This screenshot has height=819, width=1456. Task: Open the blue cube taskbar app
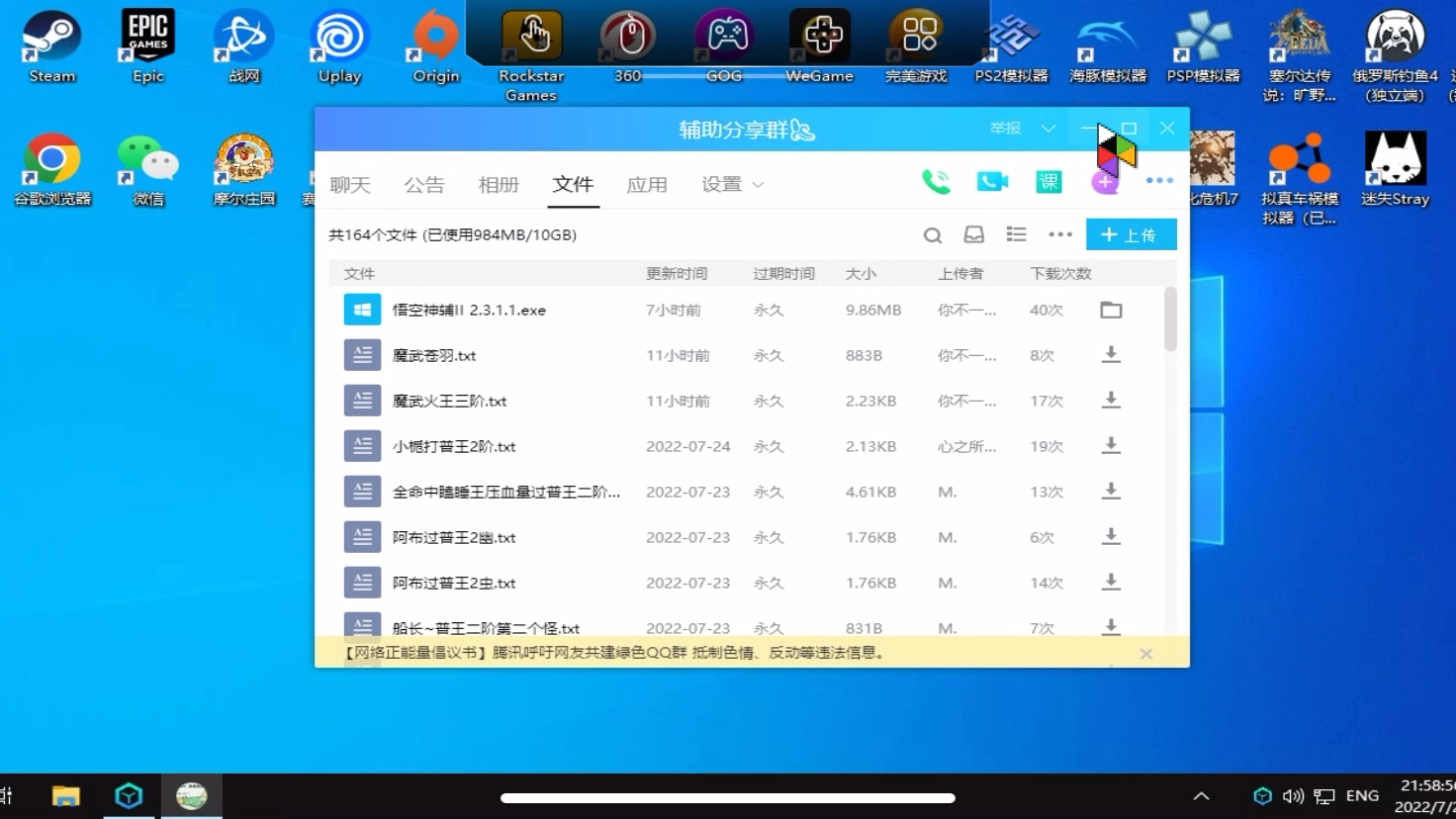tap(129, 796)
